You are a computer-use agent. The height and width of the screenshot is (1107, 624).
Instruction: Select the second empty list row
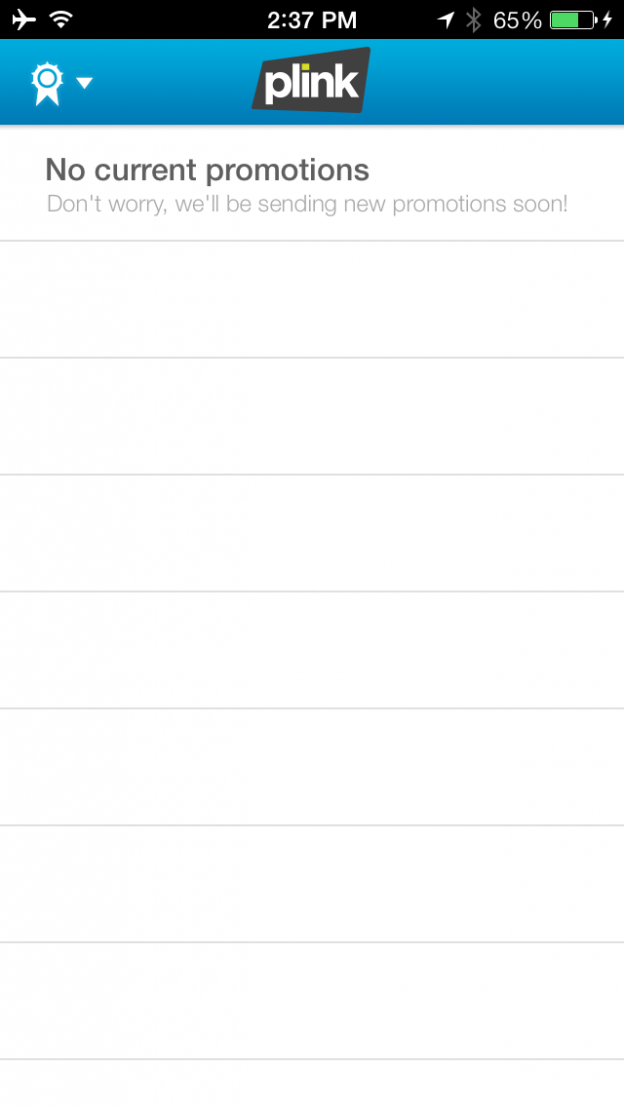click(312, 416)
